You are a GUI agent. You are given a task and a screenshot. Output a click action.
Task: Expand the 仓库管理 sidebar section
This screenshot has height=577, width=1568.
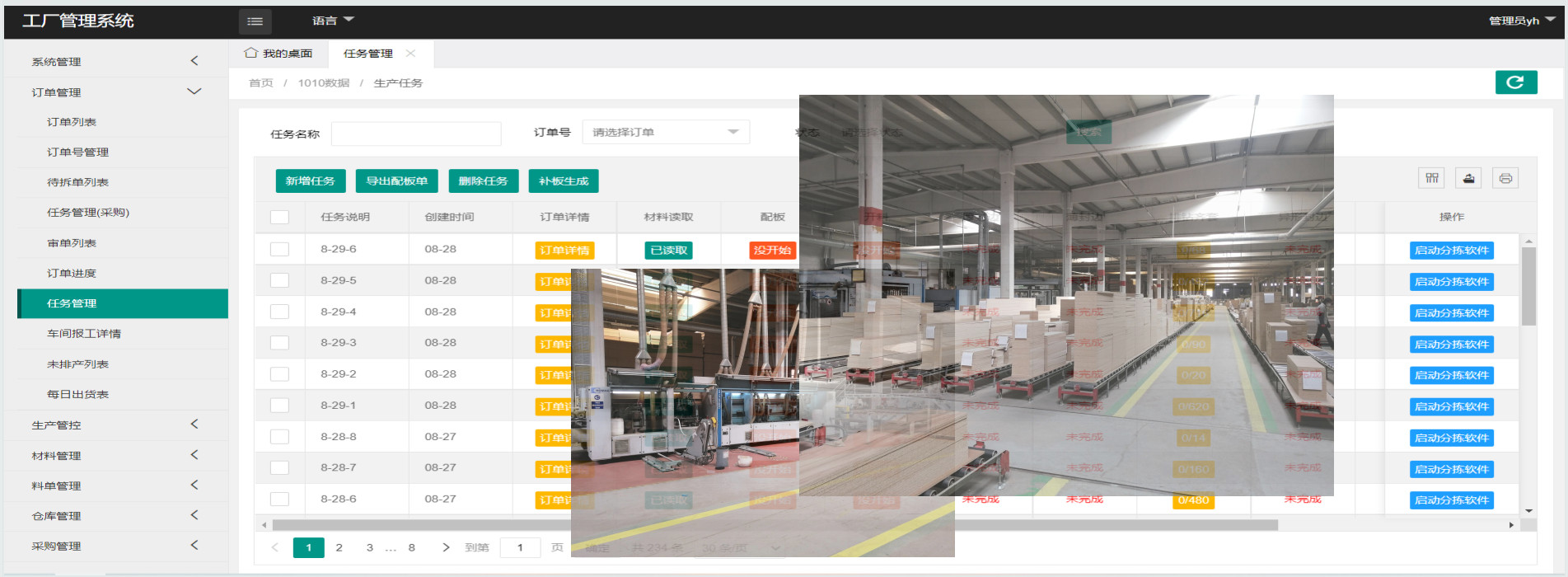click(116, 516)
